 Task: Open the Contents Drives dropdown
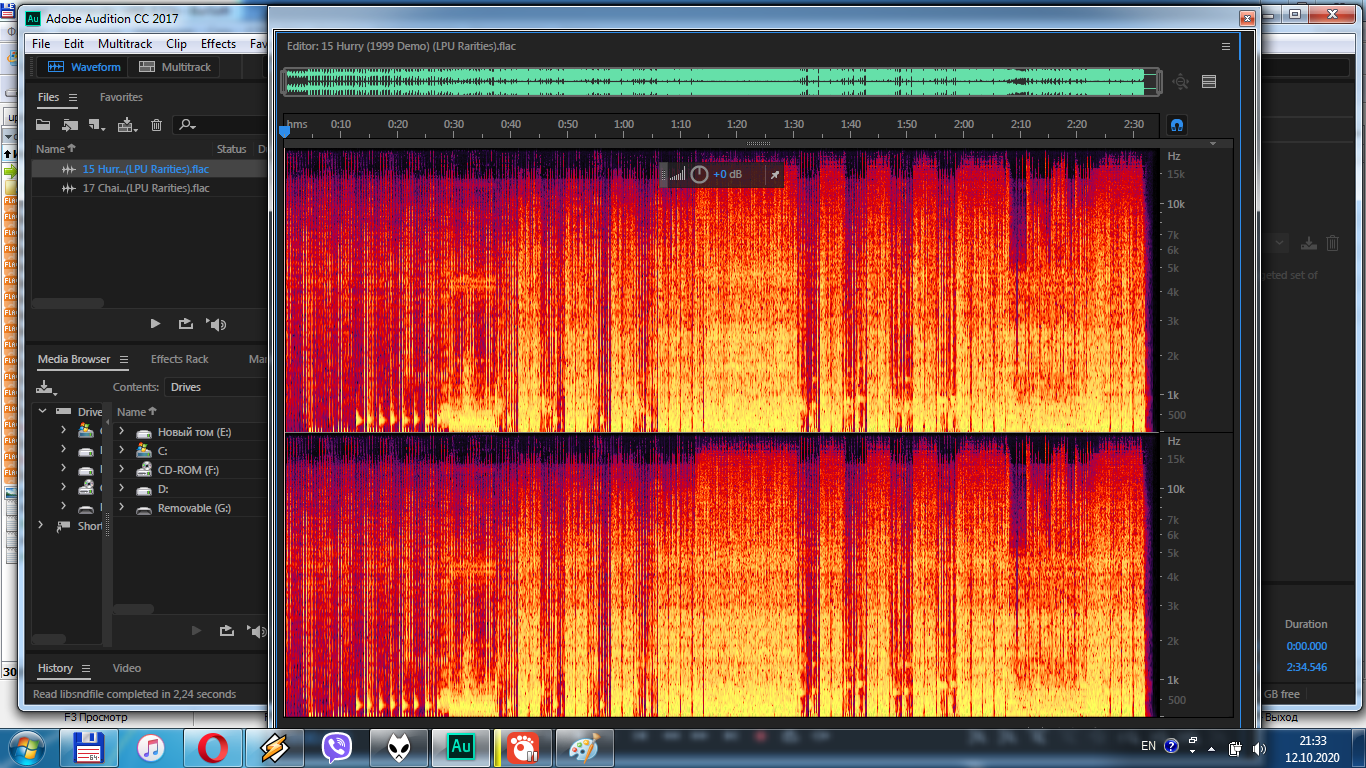[215, 387]
